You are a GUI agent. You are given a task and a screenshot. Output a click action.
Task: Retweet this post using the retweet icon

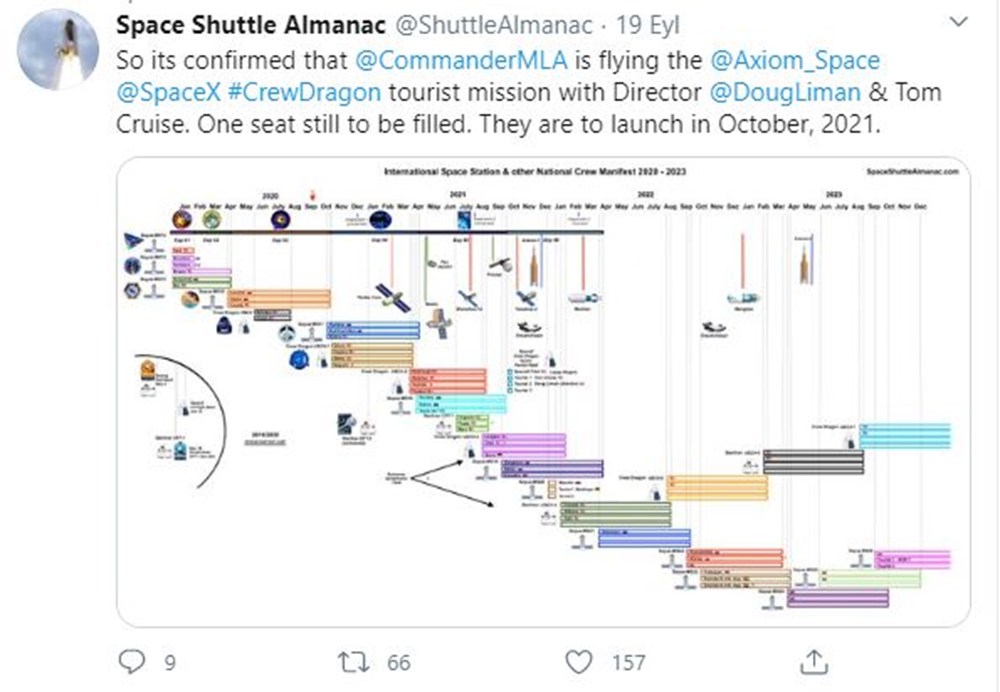click(353, 662)
